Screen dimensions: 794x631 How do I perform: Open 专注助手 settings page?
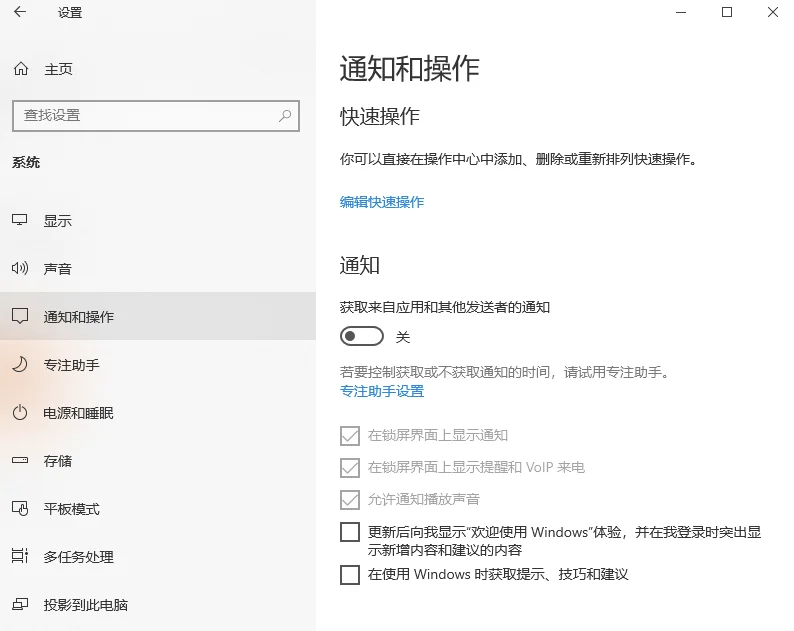coord(158,364)
